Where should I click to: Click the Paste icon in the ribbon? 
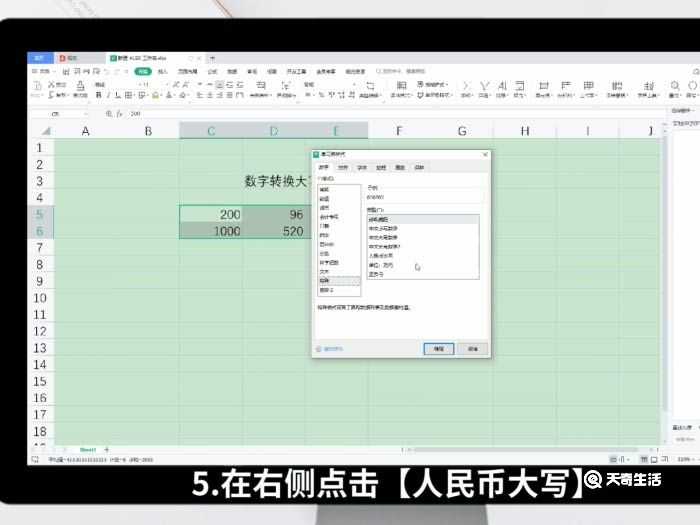pos(37,86)
